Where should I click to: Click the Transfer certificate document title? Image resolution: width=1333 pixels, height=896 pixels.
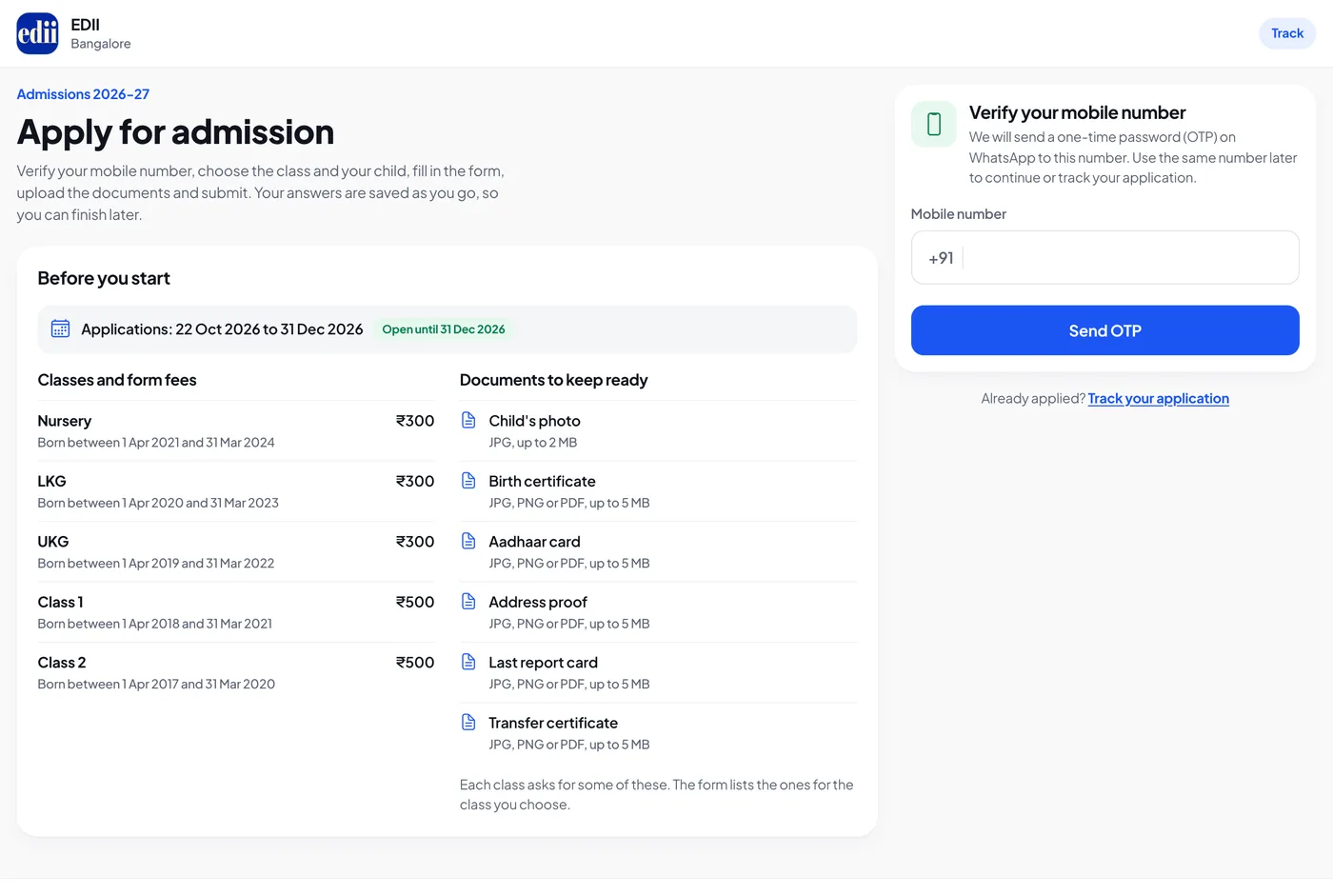click(553, 723)
